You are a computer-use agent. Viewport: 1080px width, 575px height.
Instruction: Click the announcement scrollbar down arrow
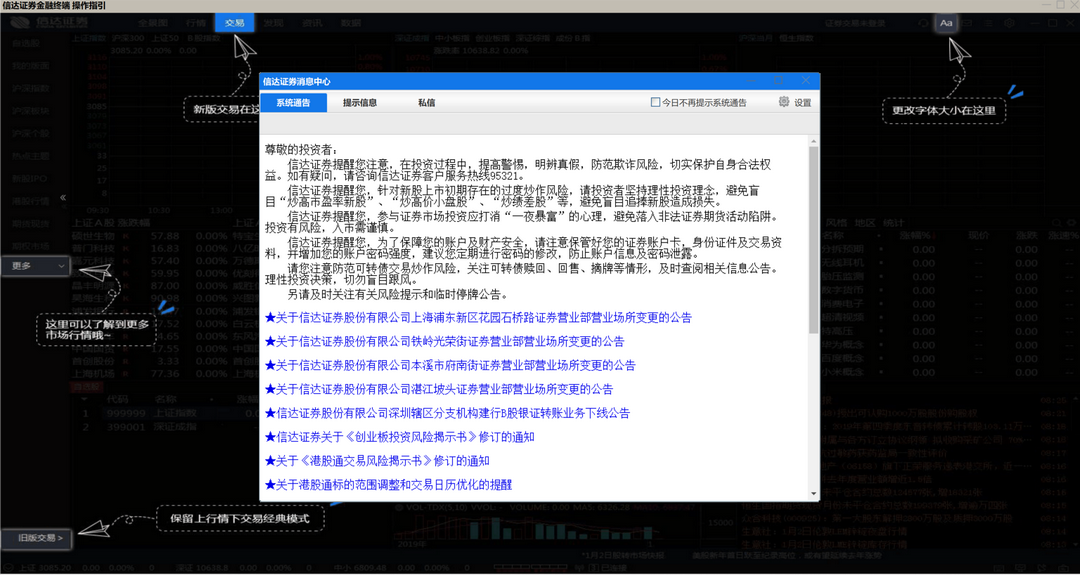pos(813,494)
